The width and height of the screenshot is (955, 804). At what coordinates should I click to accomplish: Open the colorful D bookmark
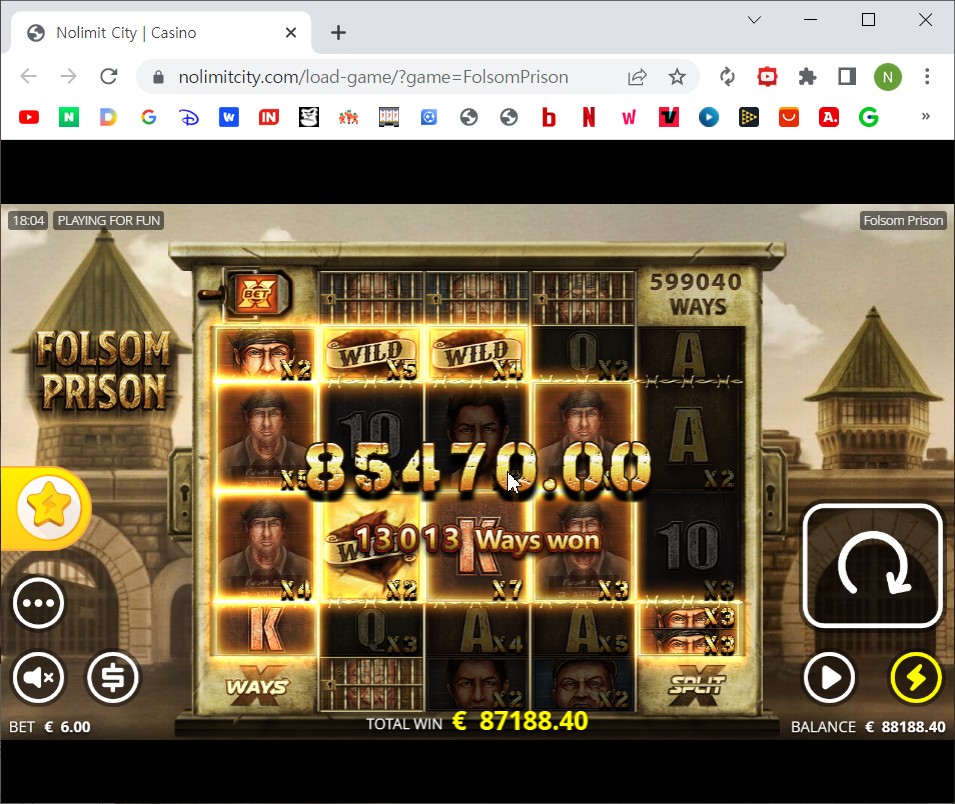(x=108, y=117)
